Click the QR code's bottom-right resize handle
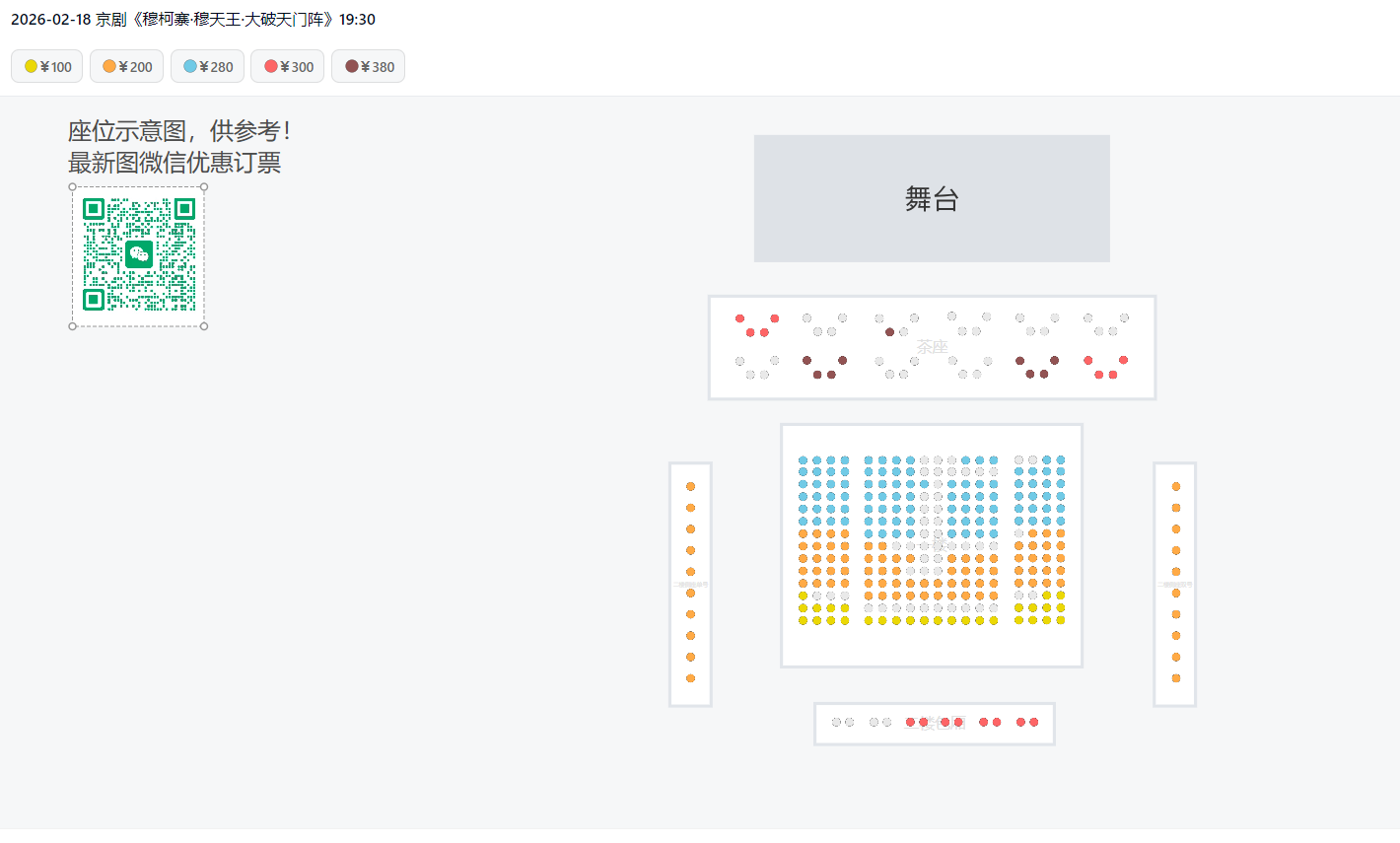Viewport: 1400px width, 843px height. (204, 326)
